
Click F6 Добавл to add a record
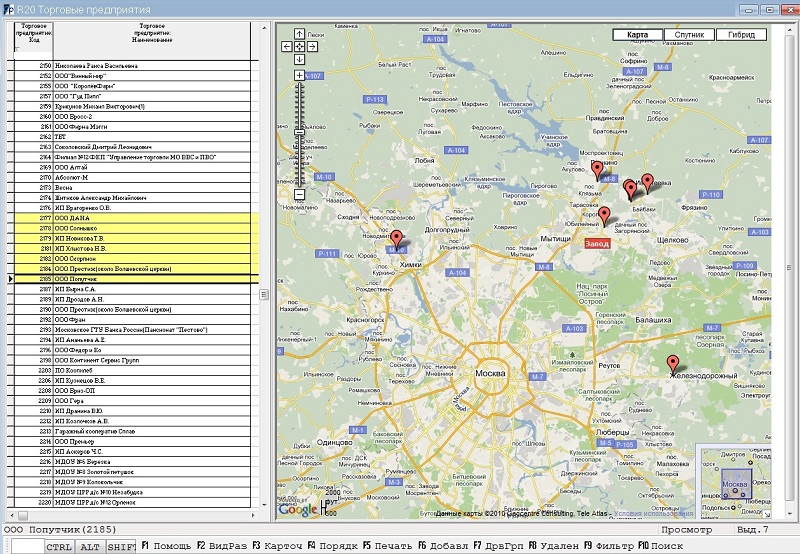(443, 546)
